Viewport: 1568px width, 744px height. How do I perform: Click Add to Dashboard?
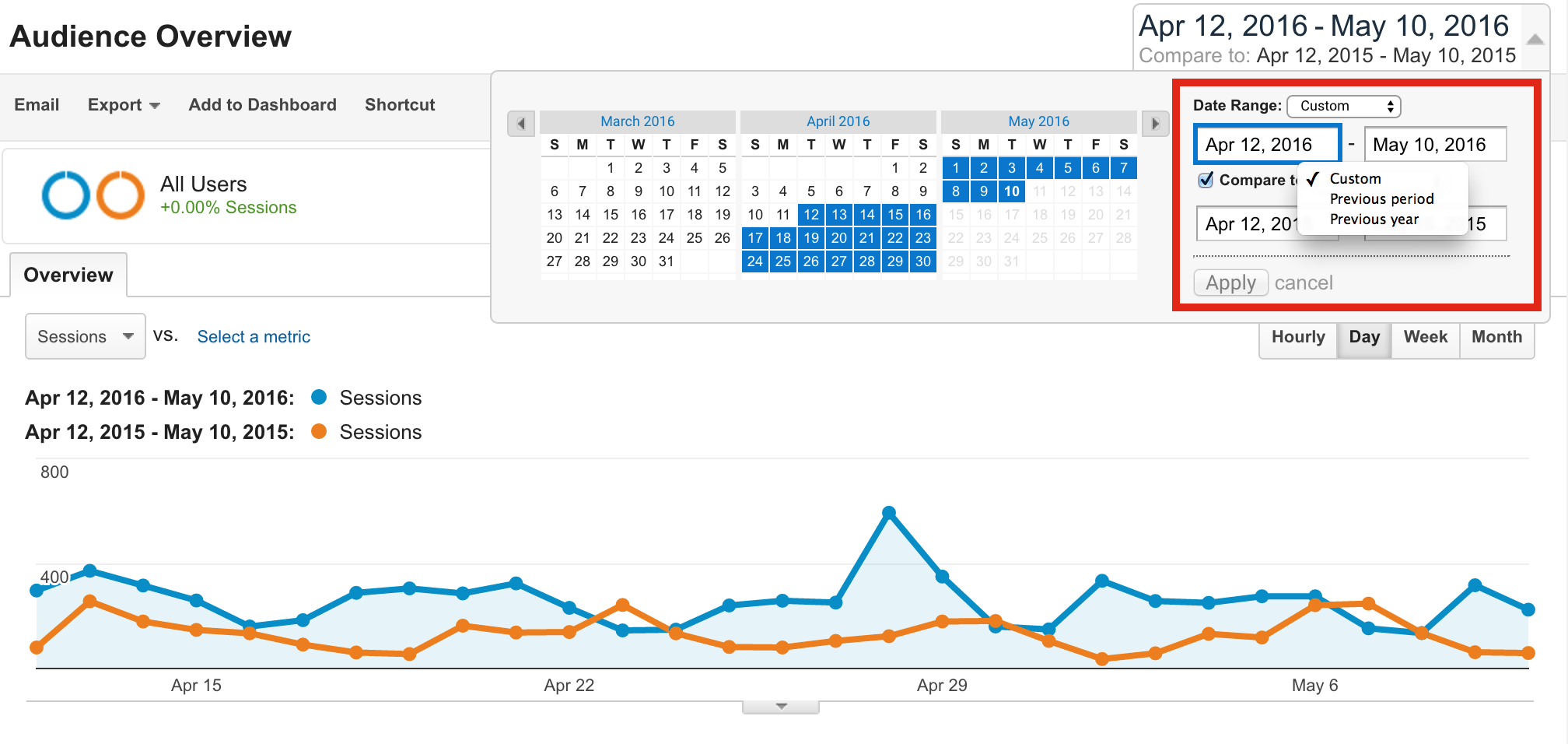[x=262, y=105]
